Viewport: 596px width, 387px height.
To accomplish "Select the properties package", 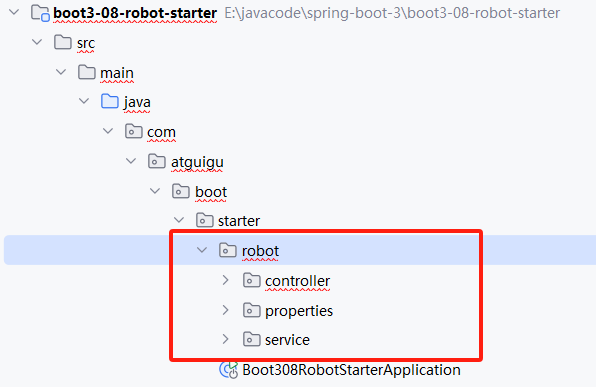I will coord(299,311).
